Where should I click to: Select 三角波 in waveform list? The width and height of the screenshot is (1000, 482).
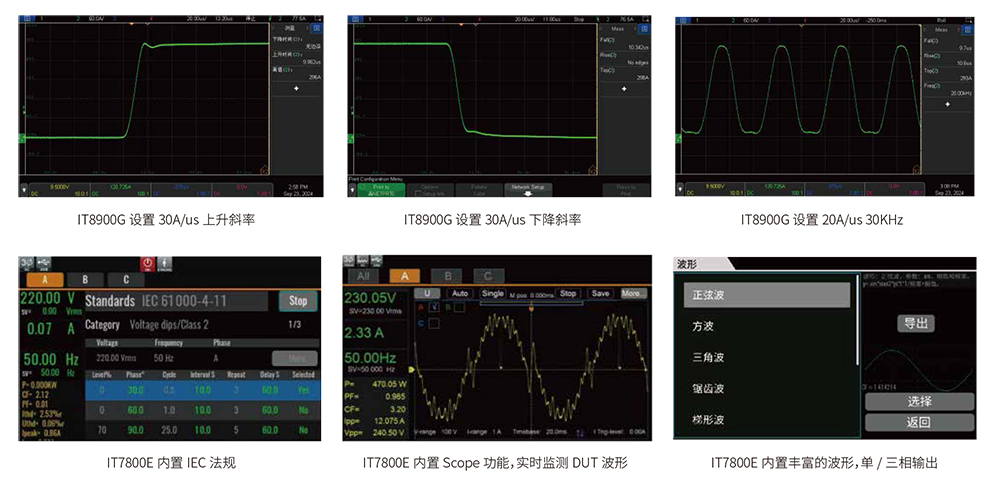pos(767,358)
